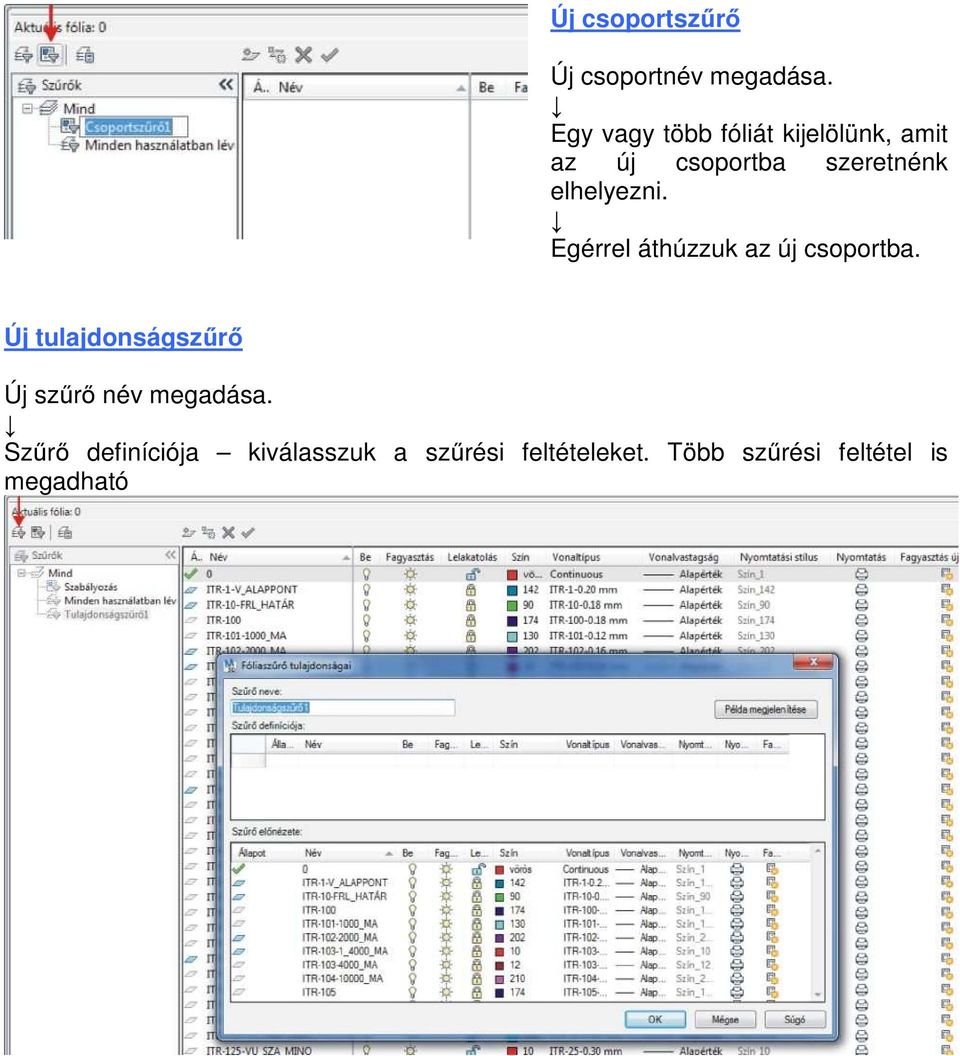Click dialog preview scrollbar down arrow

coord(817,995)
